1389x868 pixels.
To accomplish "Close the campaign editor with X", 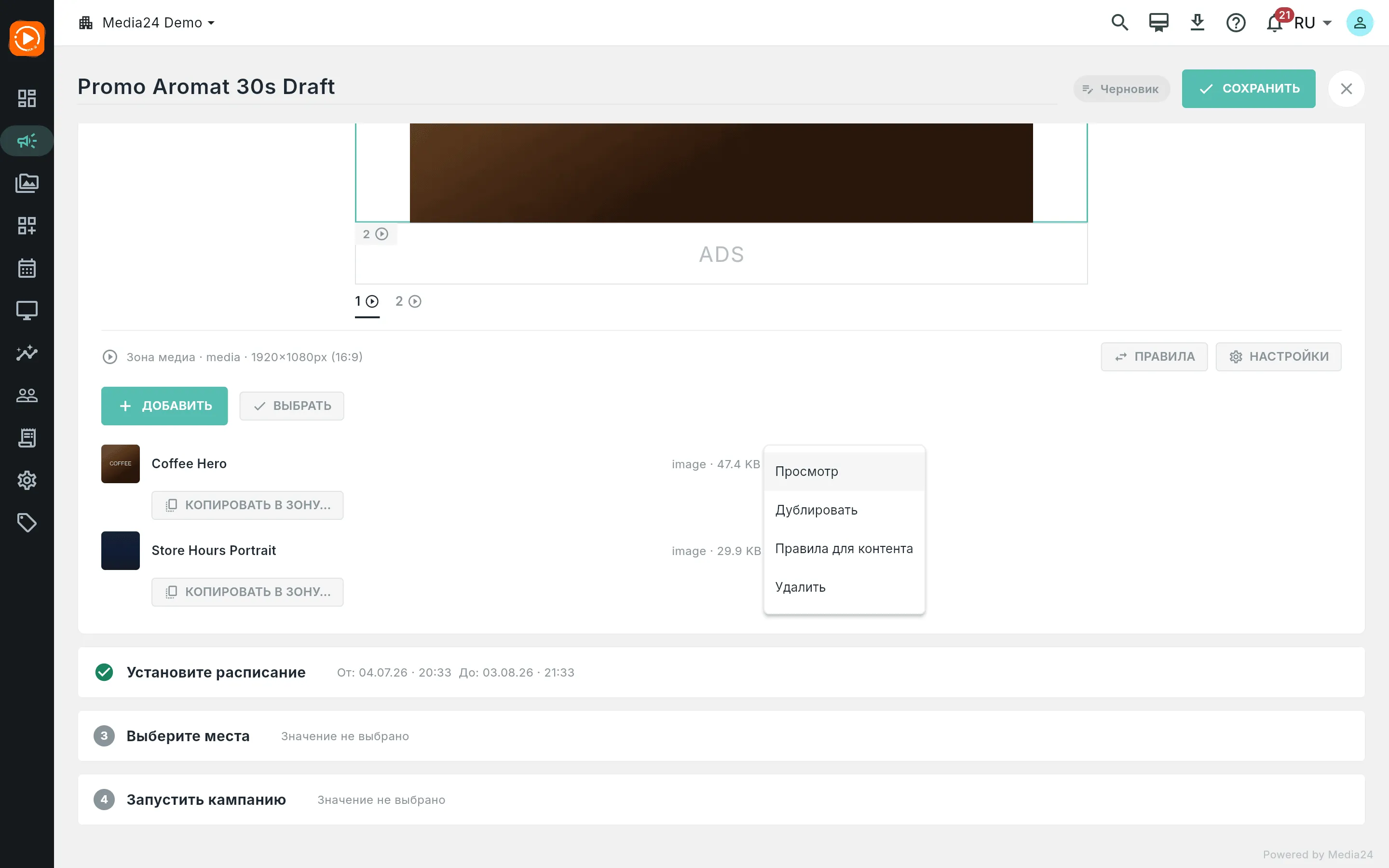I will (1347, 88).
